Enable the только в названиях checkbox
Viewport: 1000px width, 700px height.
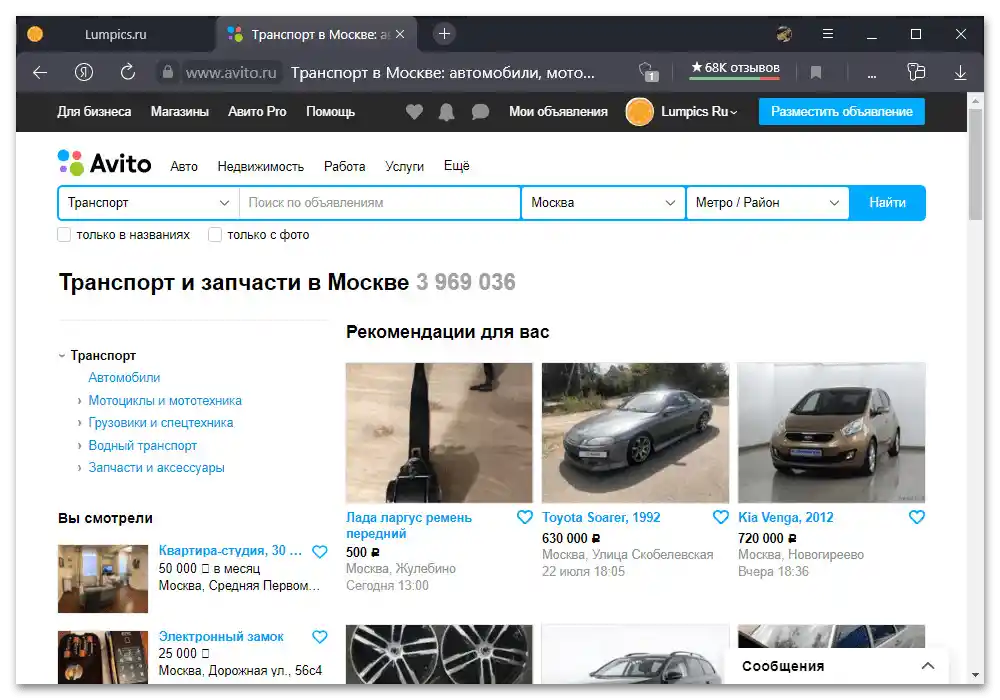[64, 235]
